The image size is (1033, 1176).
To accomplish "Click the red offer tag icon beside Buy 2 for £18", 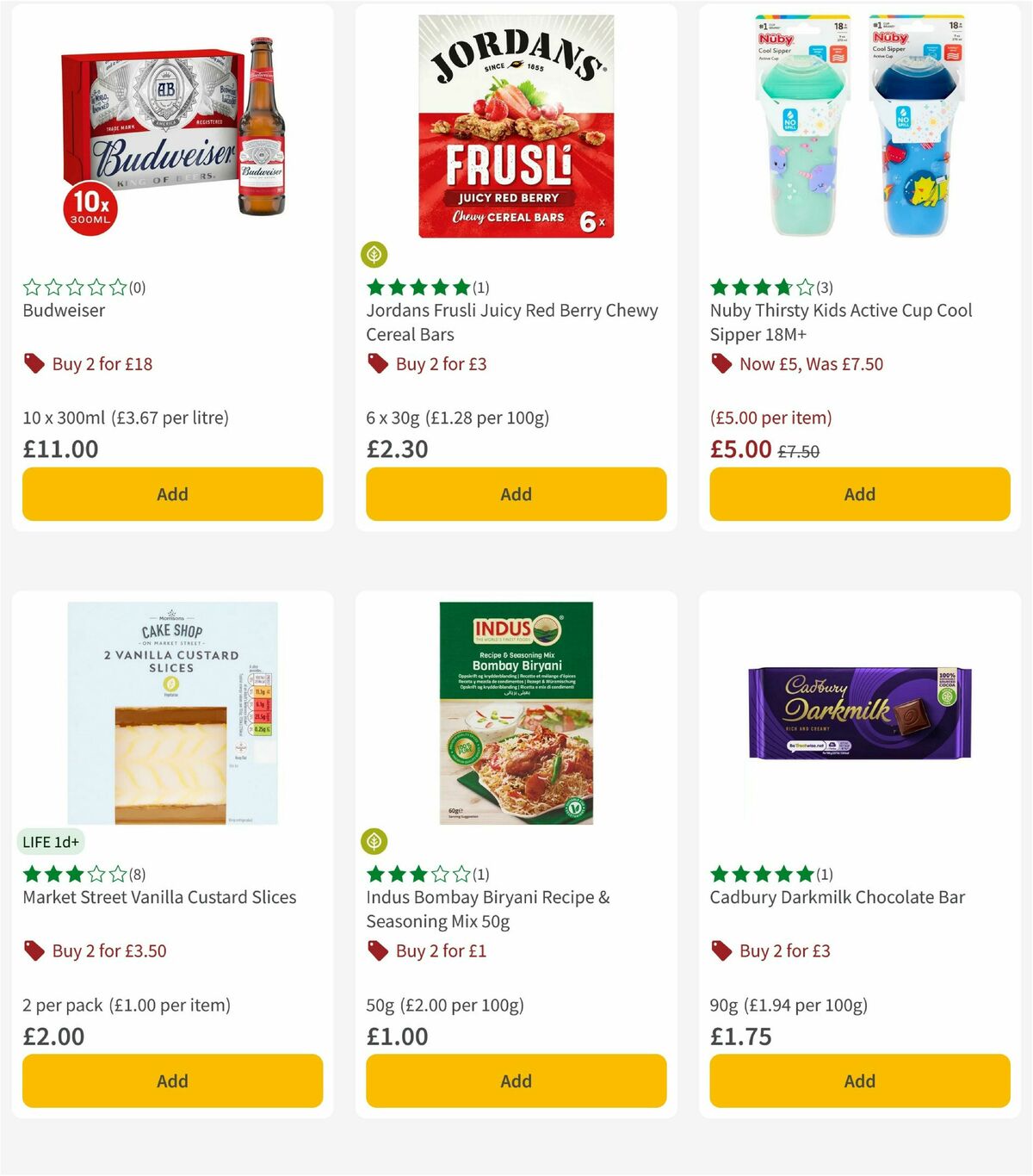I will tap(34, 363).
